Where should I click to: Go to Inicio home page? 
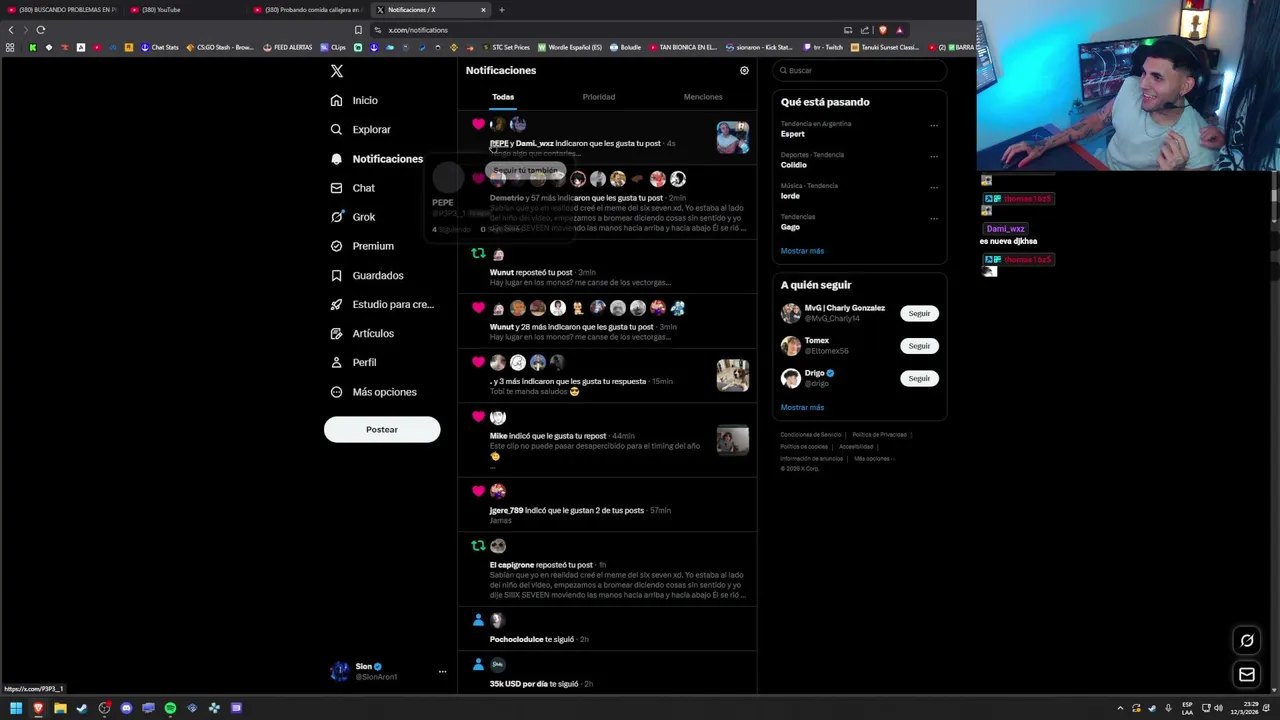click(x=354, y=100)
